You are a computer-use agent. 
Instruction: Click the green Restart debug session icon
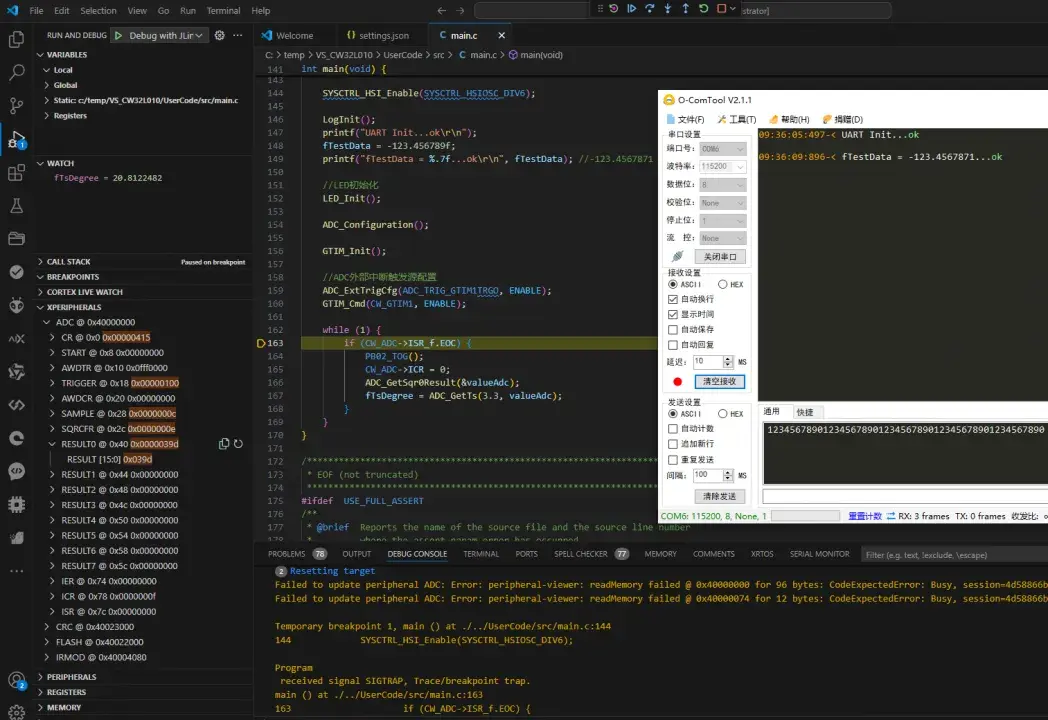click(703, 8)
